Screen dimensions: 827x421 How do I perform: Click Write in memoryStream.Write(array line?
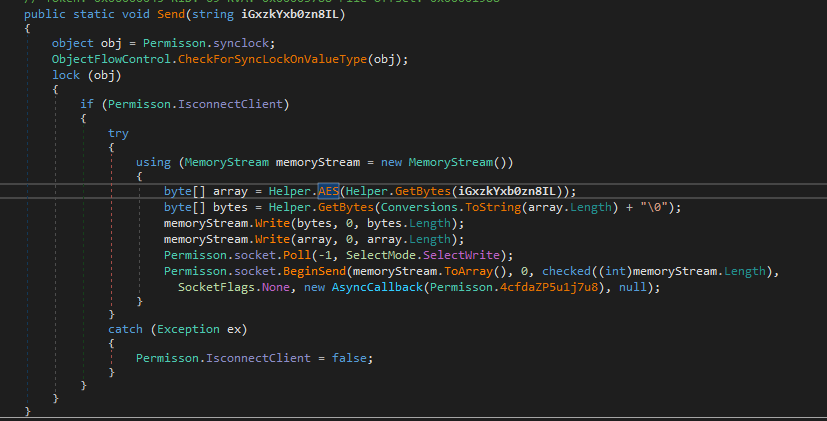click(272, 239)
